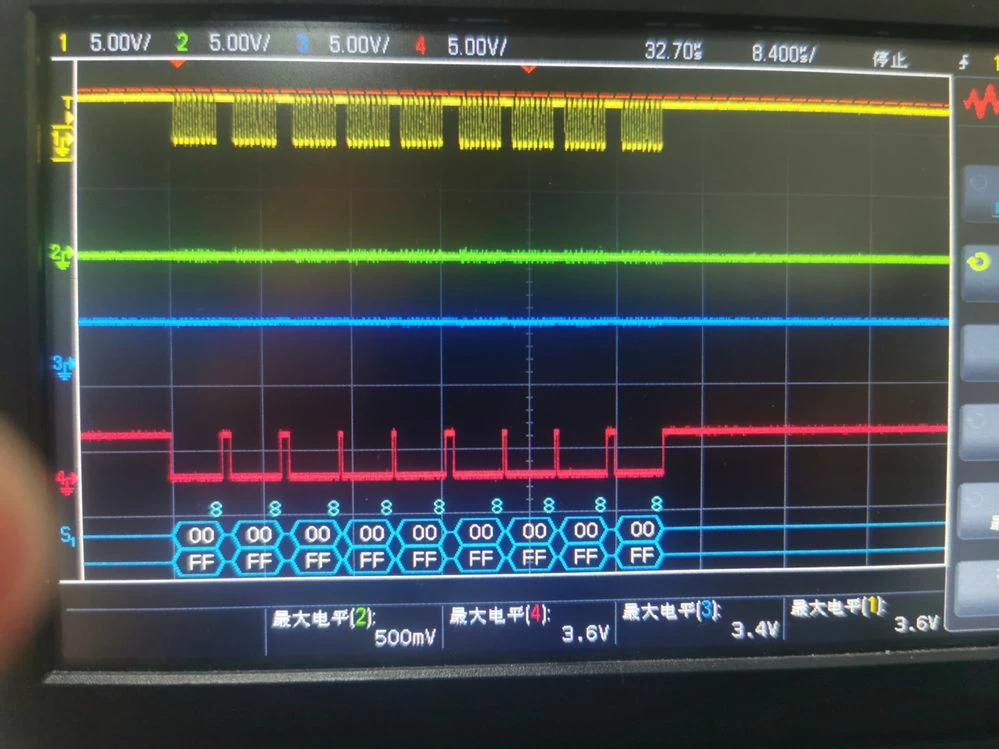The height and width of the screenshot is (749, 999).
Task: Select the channel 3 5.00V/ scale label
Action: click(x=359, y=45)
